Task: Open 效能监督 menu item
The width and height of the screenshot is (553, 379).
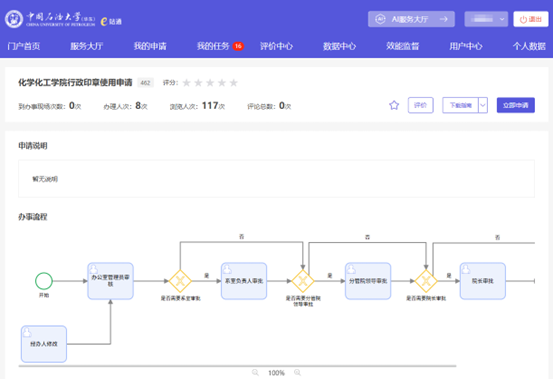Action: click(402, 46)
